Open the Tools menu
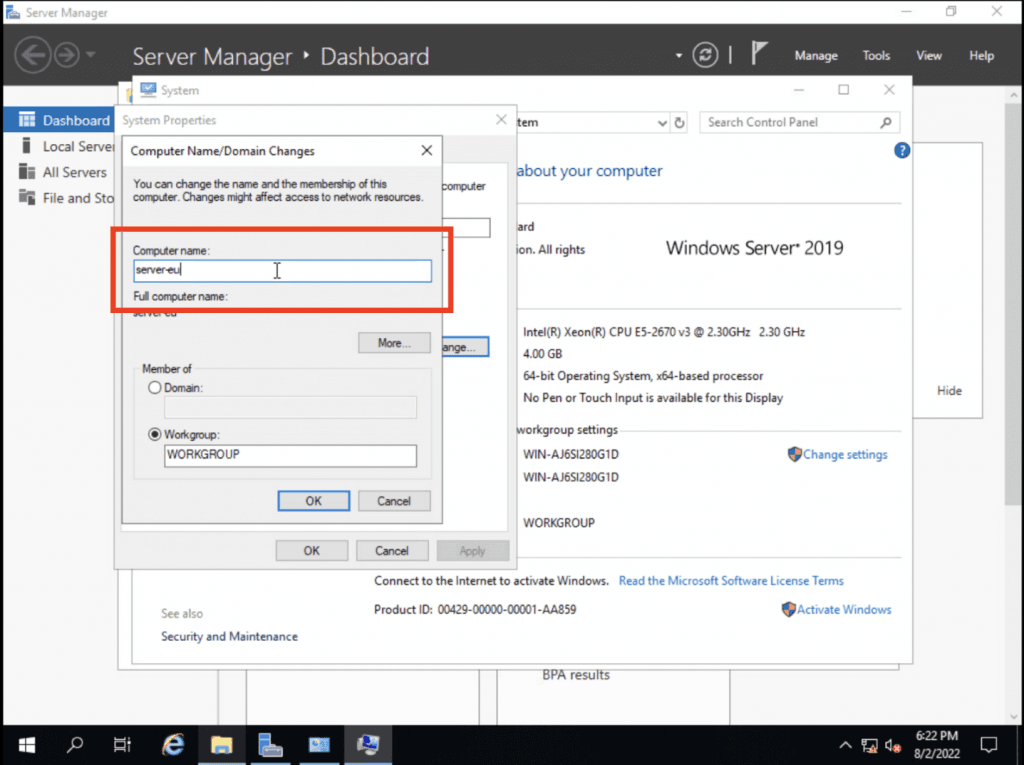 click(876, 56)
